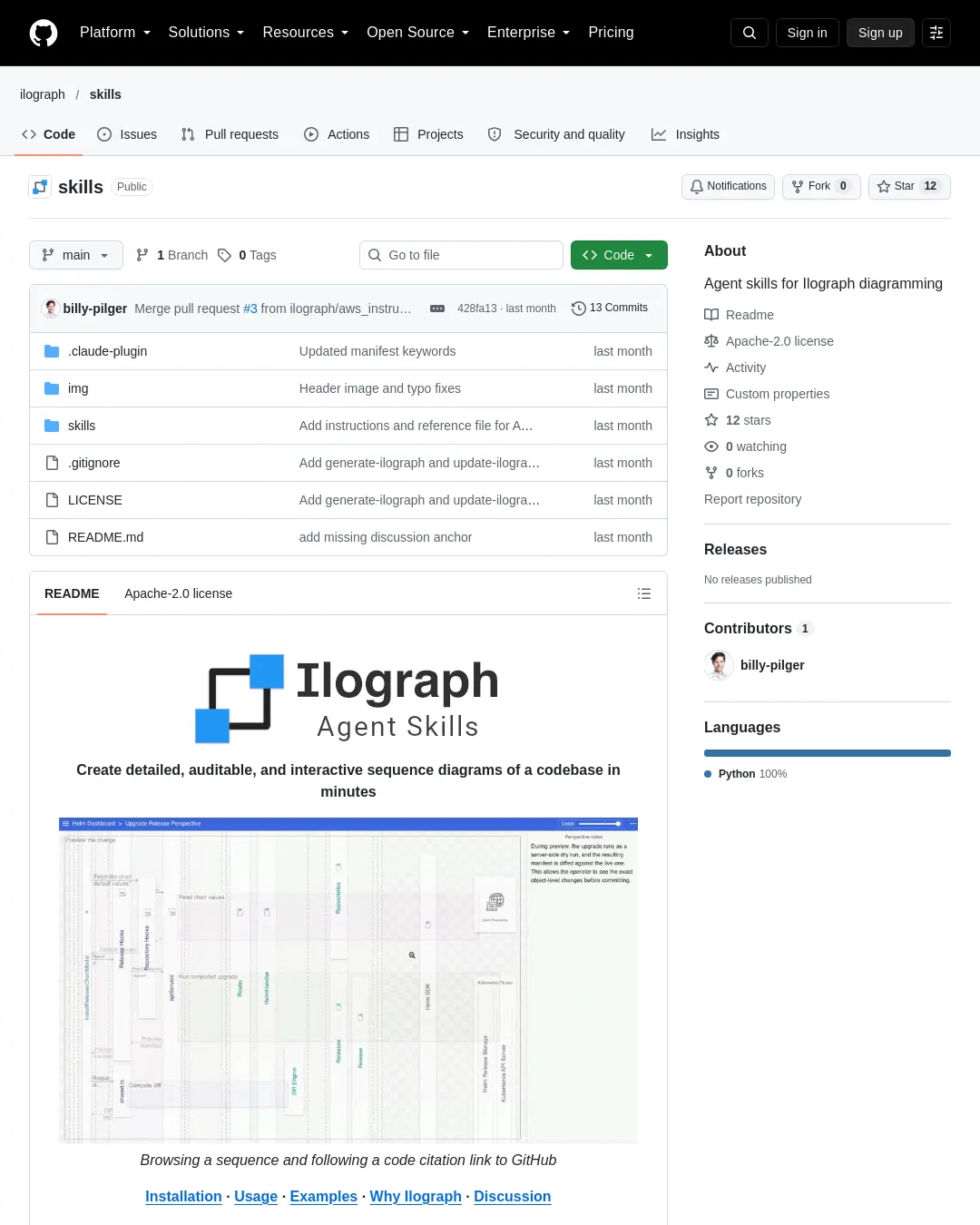The image size is (980, 1225).
Task: Open appearance settings icon next to Sign up
Action: coord(936,33)
